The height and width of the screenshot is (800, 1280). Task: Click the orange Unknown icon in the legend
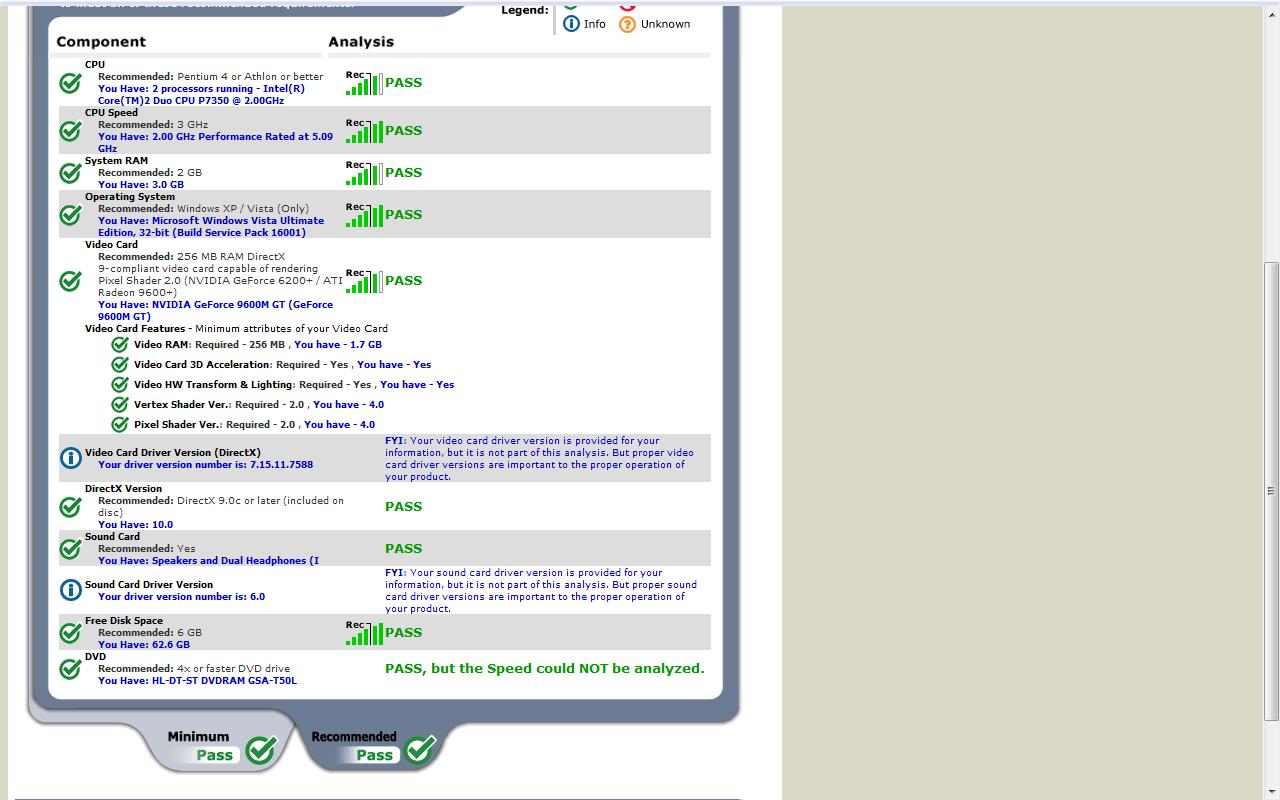(627, 24)
